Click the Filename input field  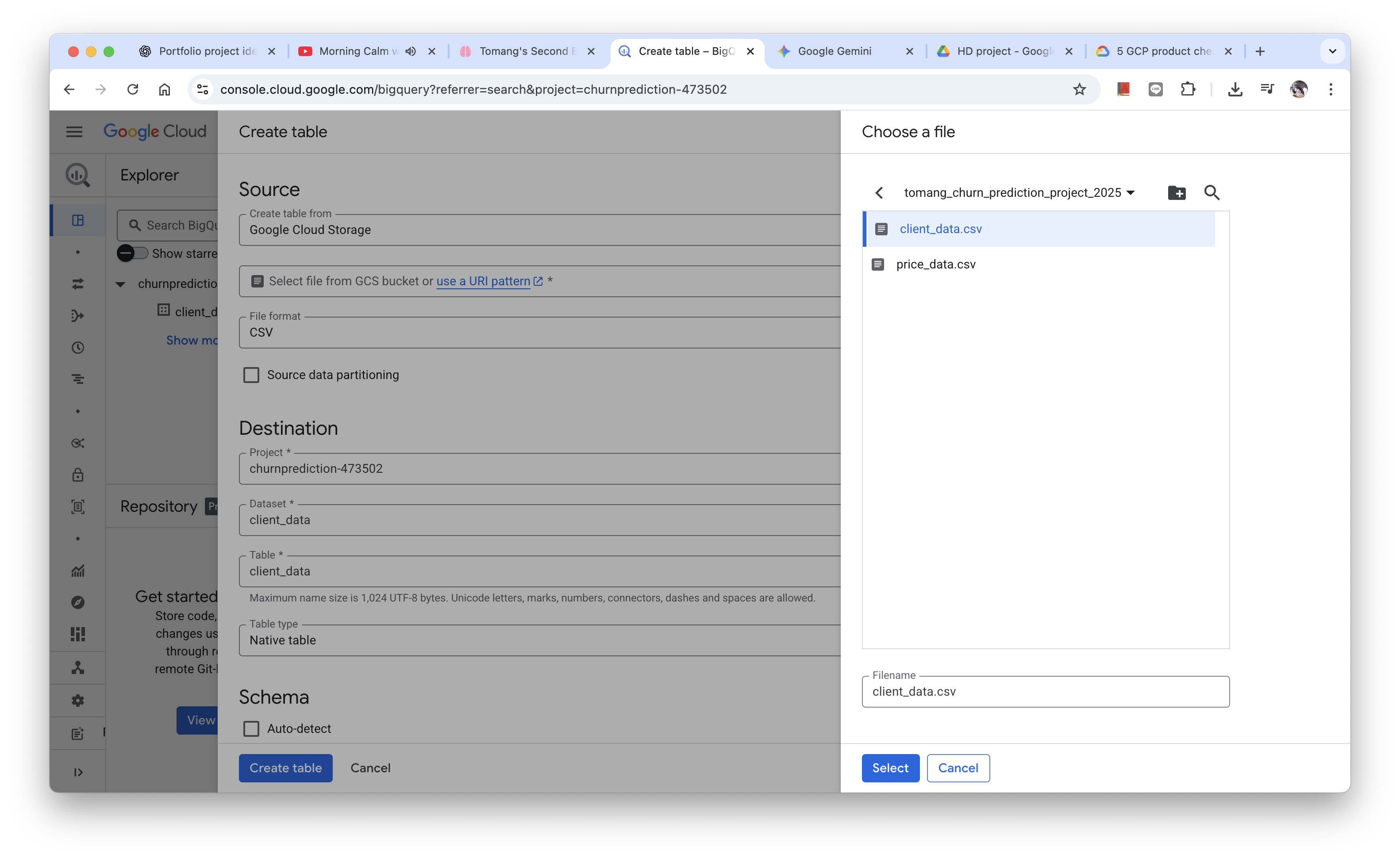click(1045, 691)
